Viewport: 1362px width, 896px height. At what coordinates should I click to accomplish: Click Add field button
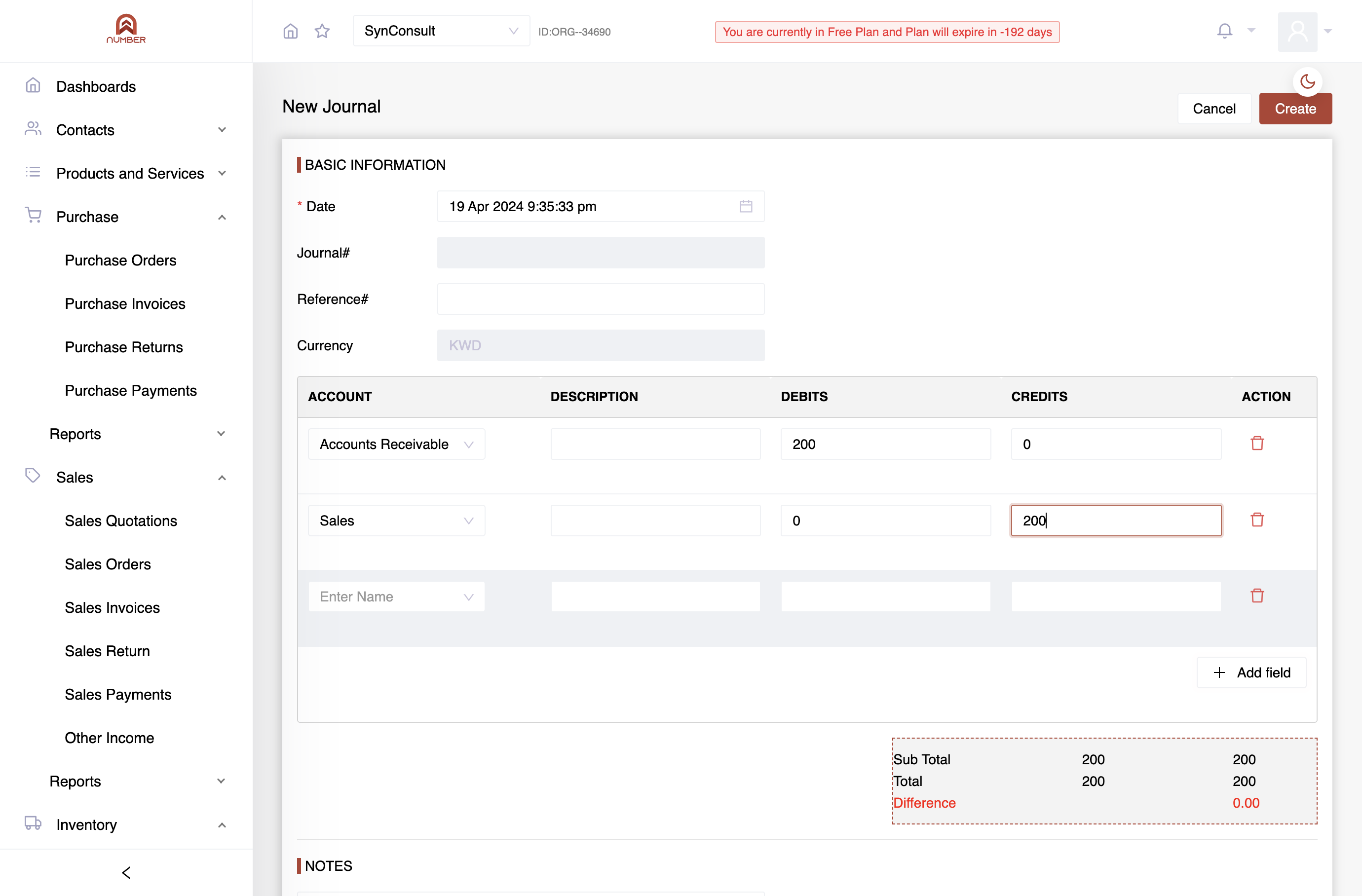click(1251, 672)
